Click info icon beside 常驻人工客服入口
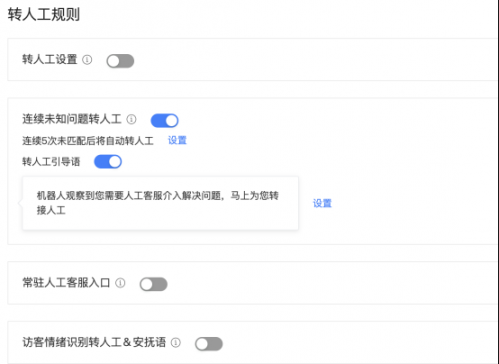The image size is (499, 364). click(120, 283)
